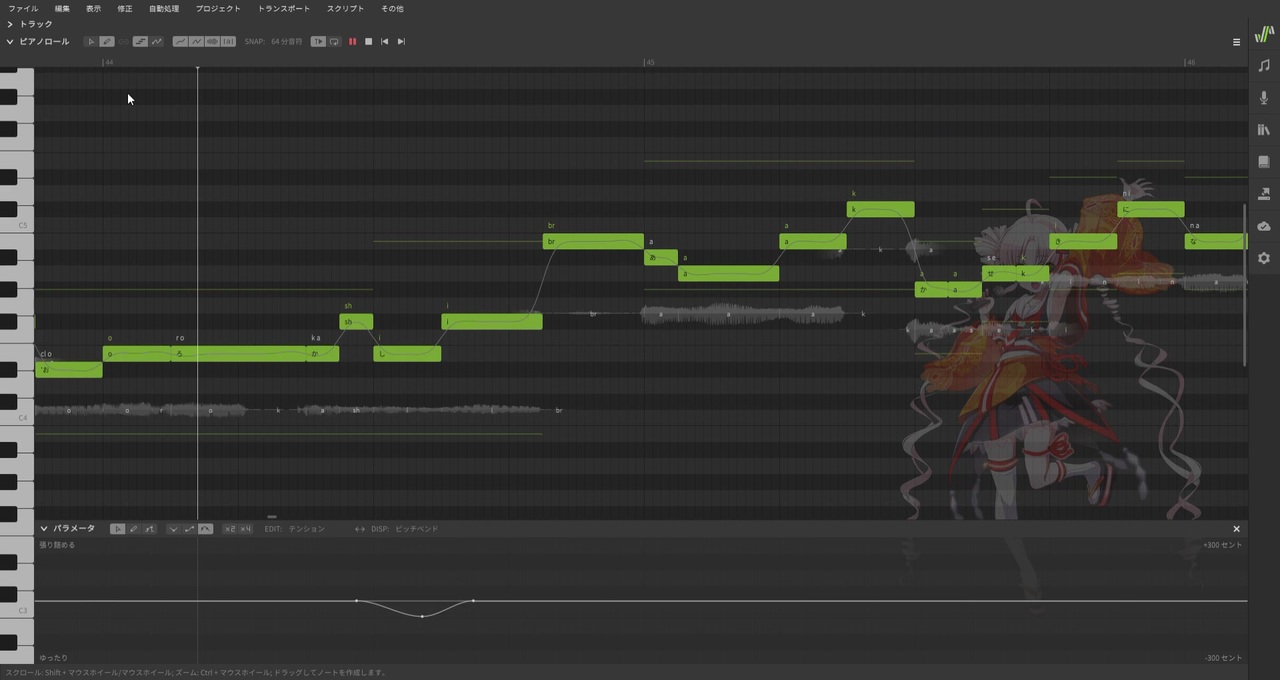Click the x4 zoom button in parameters
This screenshot has height=680, width=1280.
point(245,529)
